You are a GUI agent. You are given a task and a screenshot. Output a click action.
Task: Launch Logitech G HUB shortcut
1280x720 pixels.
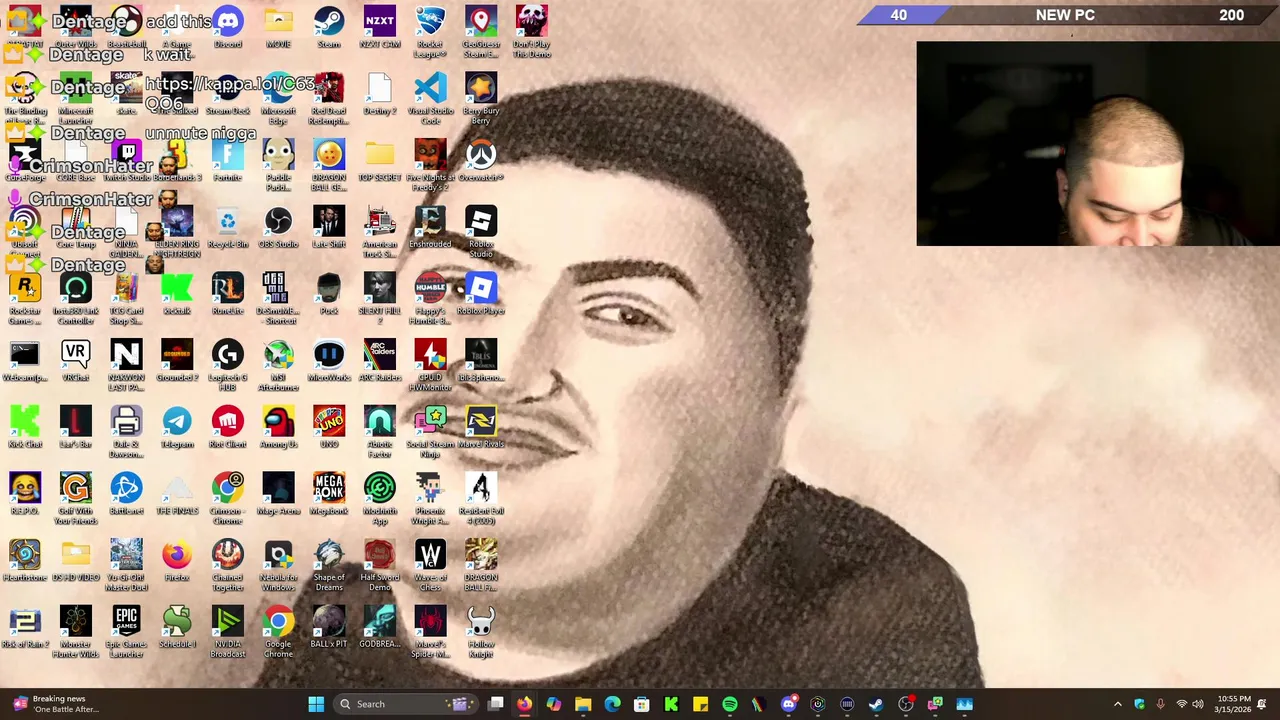click(x=228, y=365)
